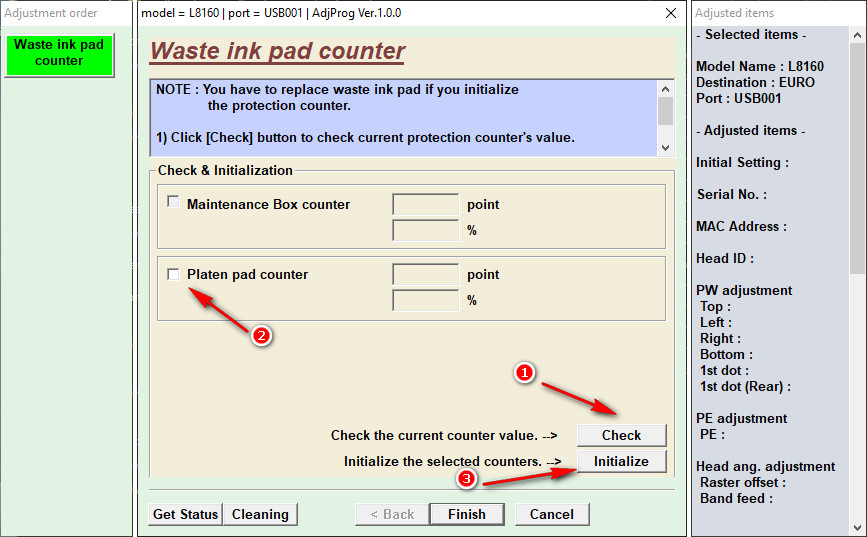Open Get Status for the printer
Viewport: 867px width, 537px height.
[x=185, y=514]
